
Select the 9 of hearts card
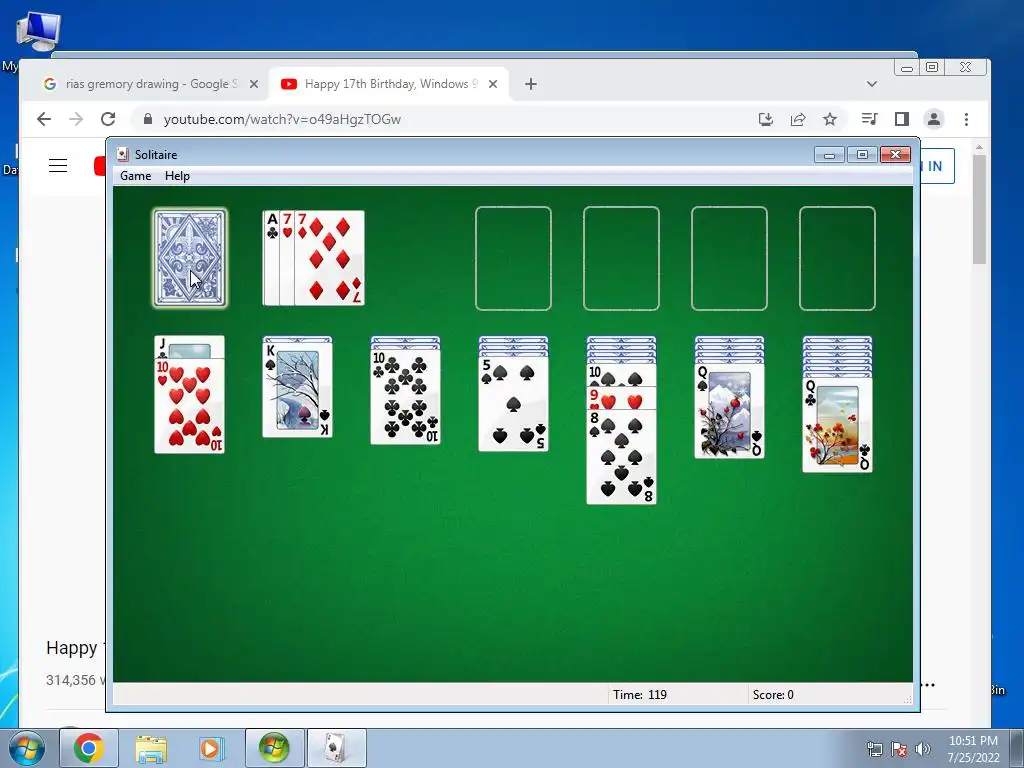(x=622, y=398)
